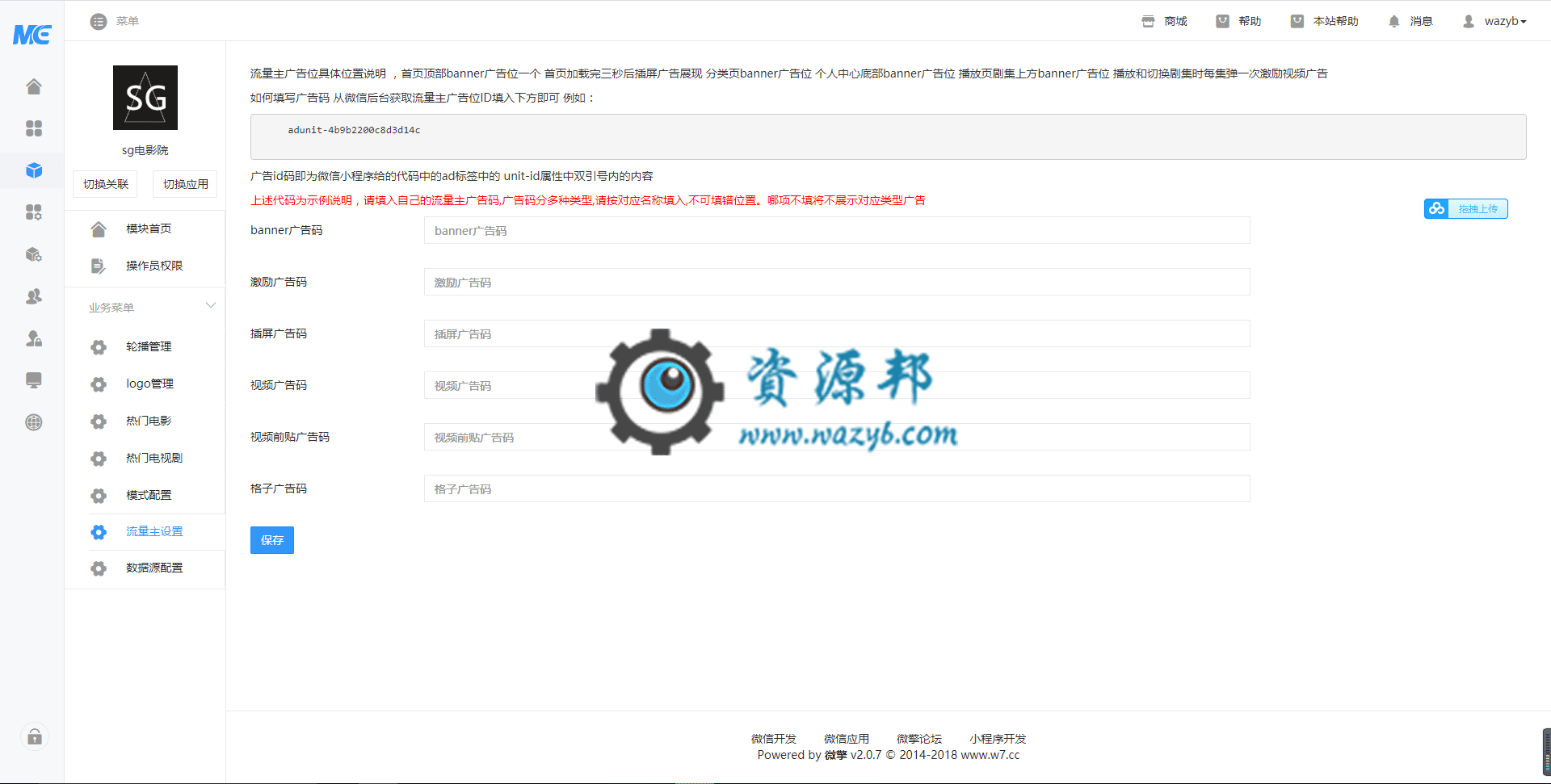Collapse the 业务菜单 section chevron
The height and width of the screenshot is (784, 1551).
click(211, 306)
